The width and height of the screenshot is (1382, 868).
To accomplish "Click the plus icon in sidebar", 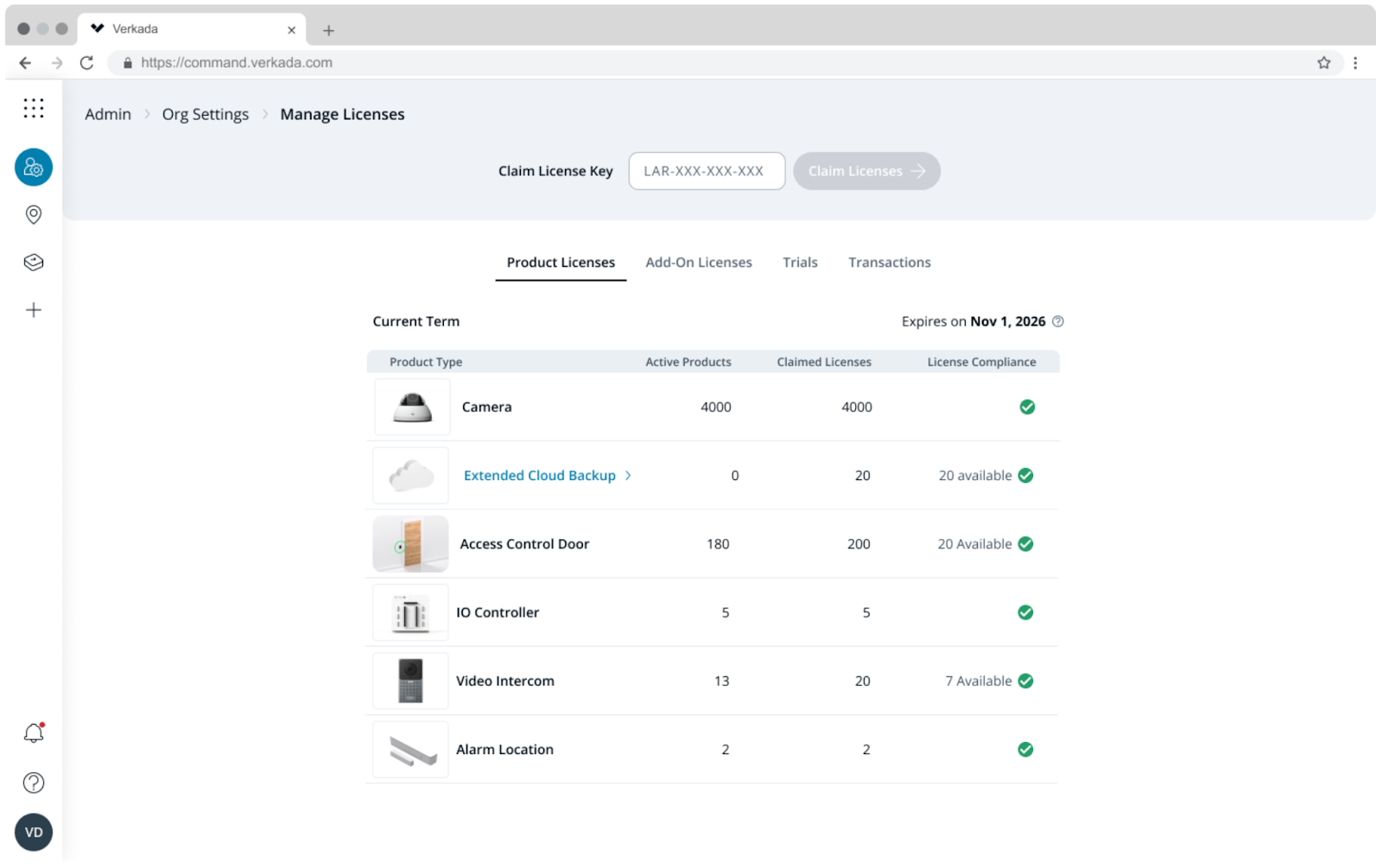I will point(34,310).
